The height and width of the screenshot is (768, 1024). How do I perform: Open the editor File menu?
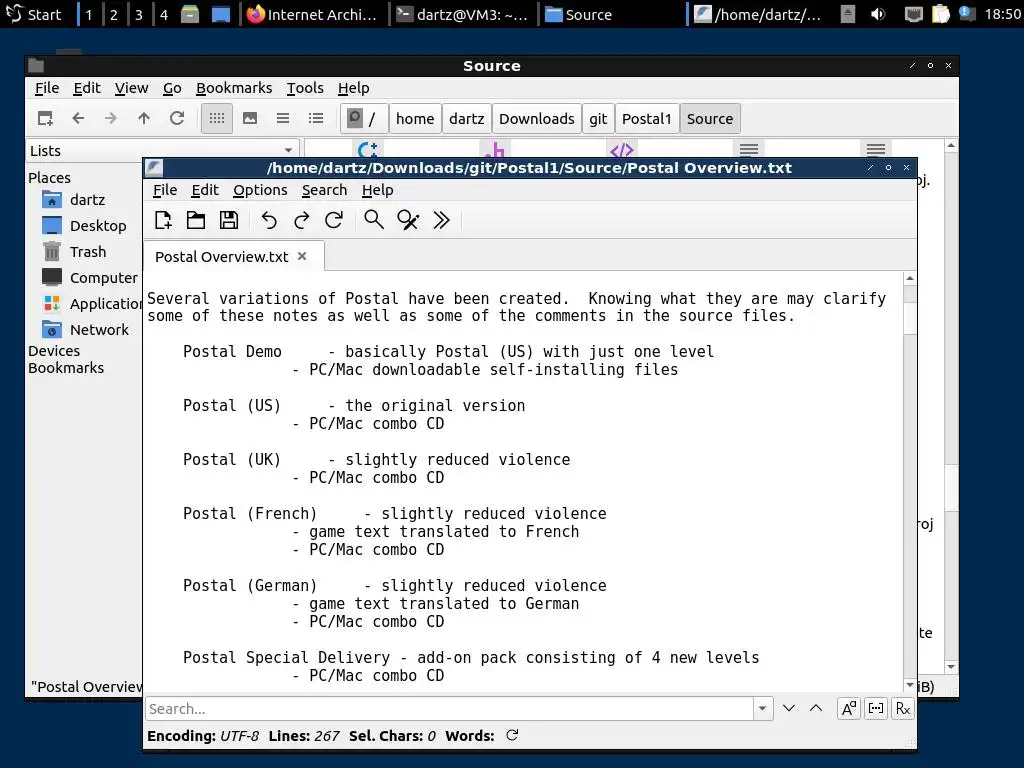click(165, 190)
